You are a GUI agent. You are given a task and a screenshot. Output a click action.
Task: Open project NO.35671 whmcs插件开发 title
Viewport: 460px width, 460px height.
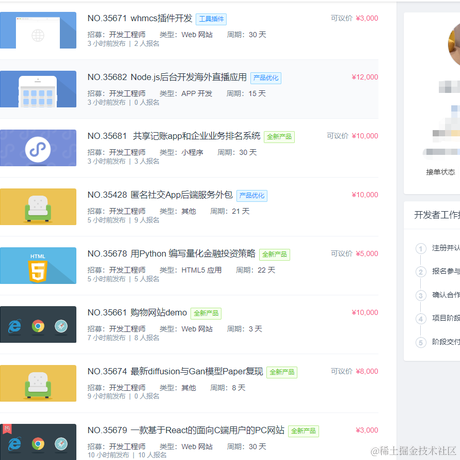pos(140,18)
